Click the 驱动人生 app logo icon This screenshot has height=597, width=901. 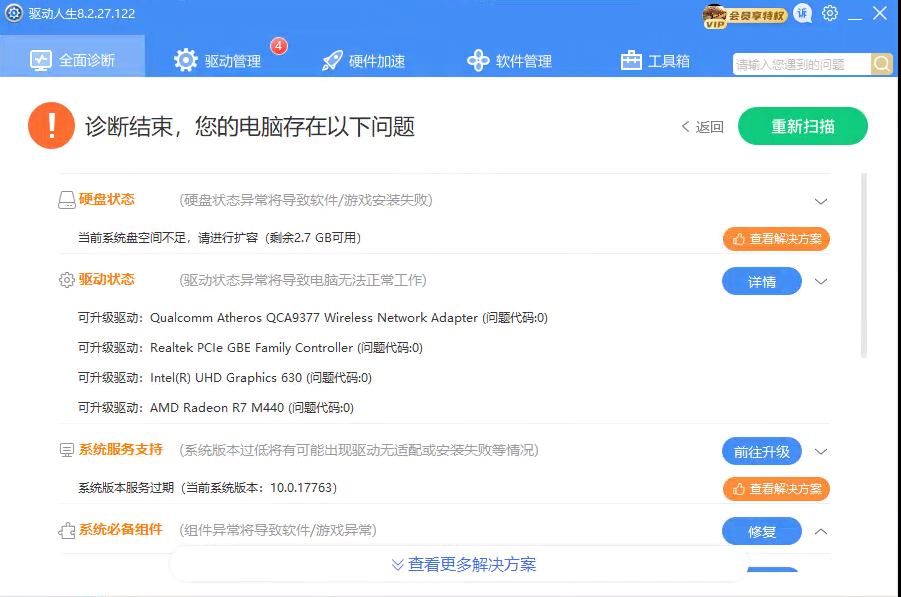(x=14, y=13)
